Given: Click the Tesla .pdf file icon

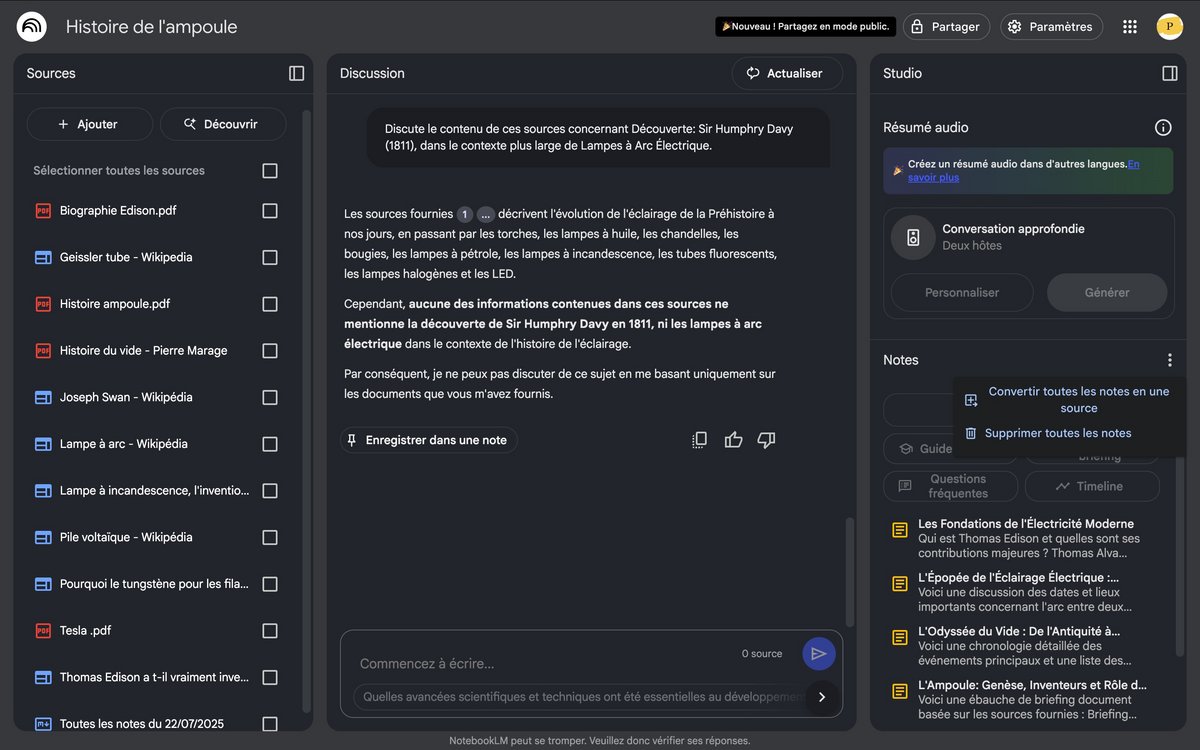Looking at the screenshot, I should 43,631.
